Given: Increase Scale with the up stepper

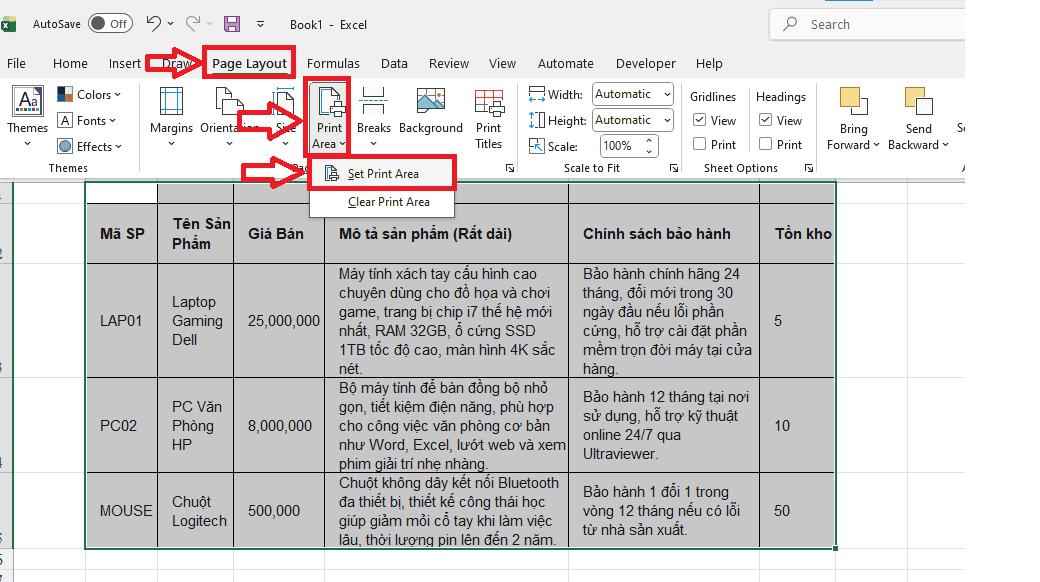Looking at the screenshot, I should [x=649, y=140].
